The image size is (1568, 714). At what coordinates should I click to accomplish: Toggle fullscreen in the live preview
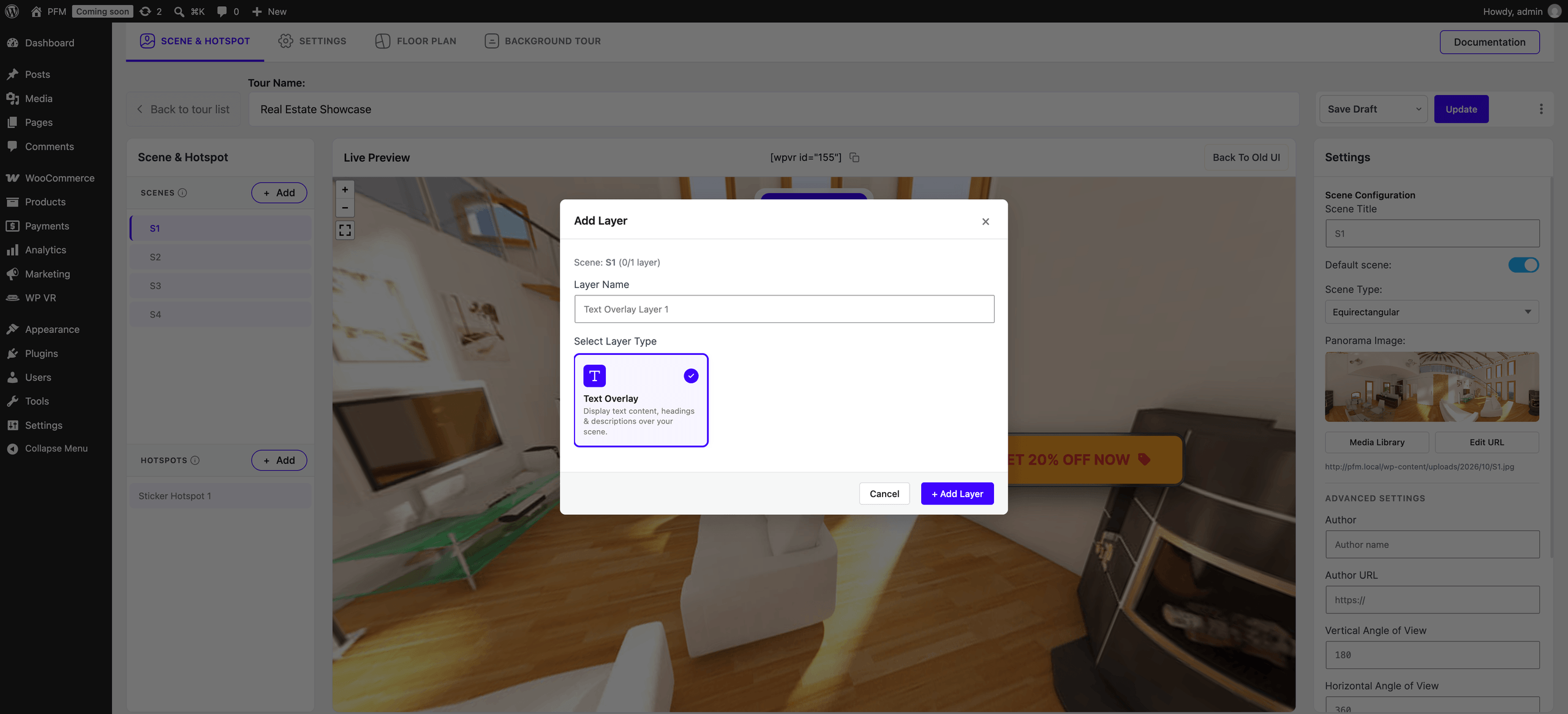pos(345,230)
